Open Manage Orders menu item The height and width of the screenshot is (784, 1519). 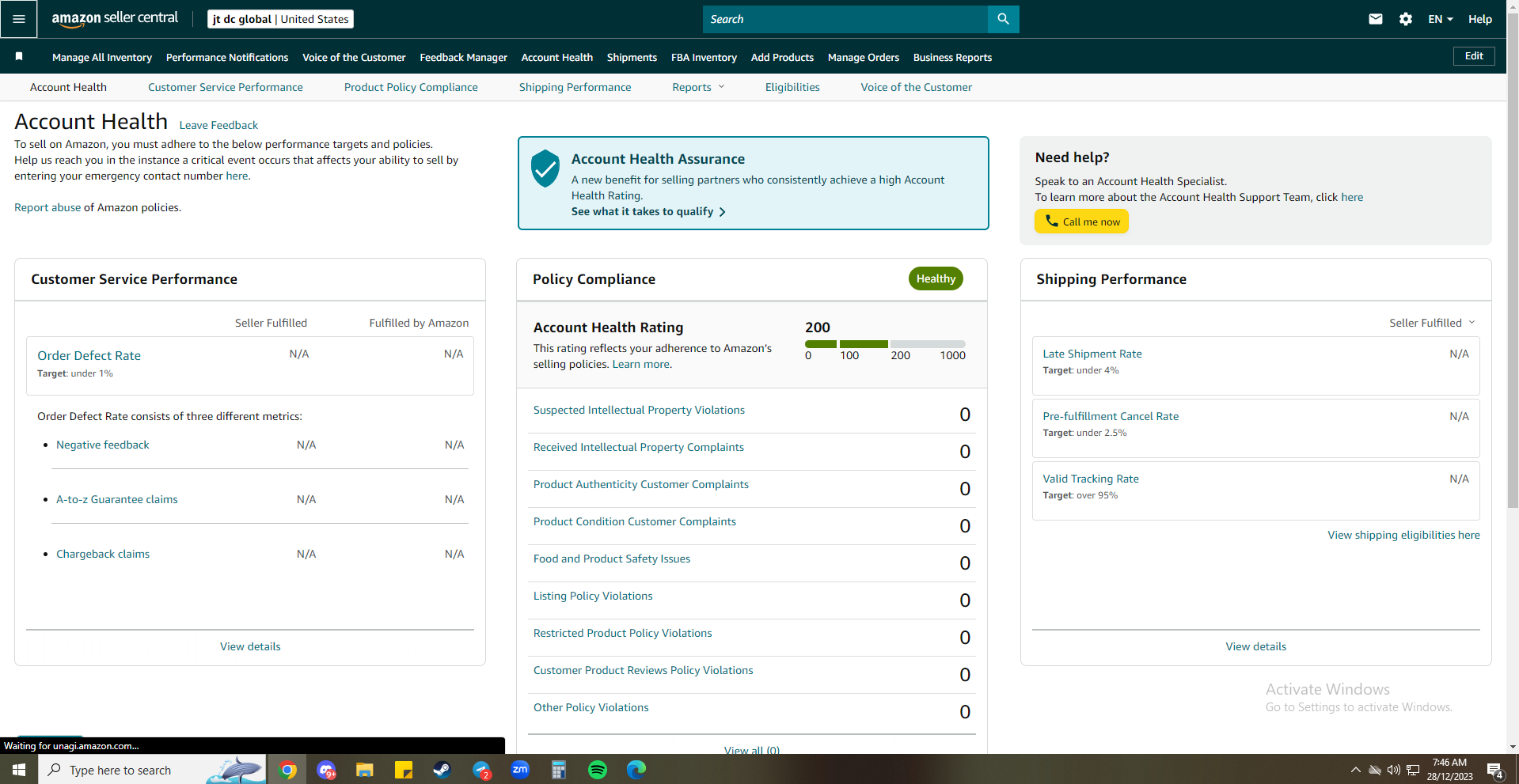pos(864,57)
